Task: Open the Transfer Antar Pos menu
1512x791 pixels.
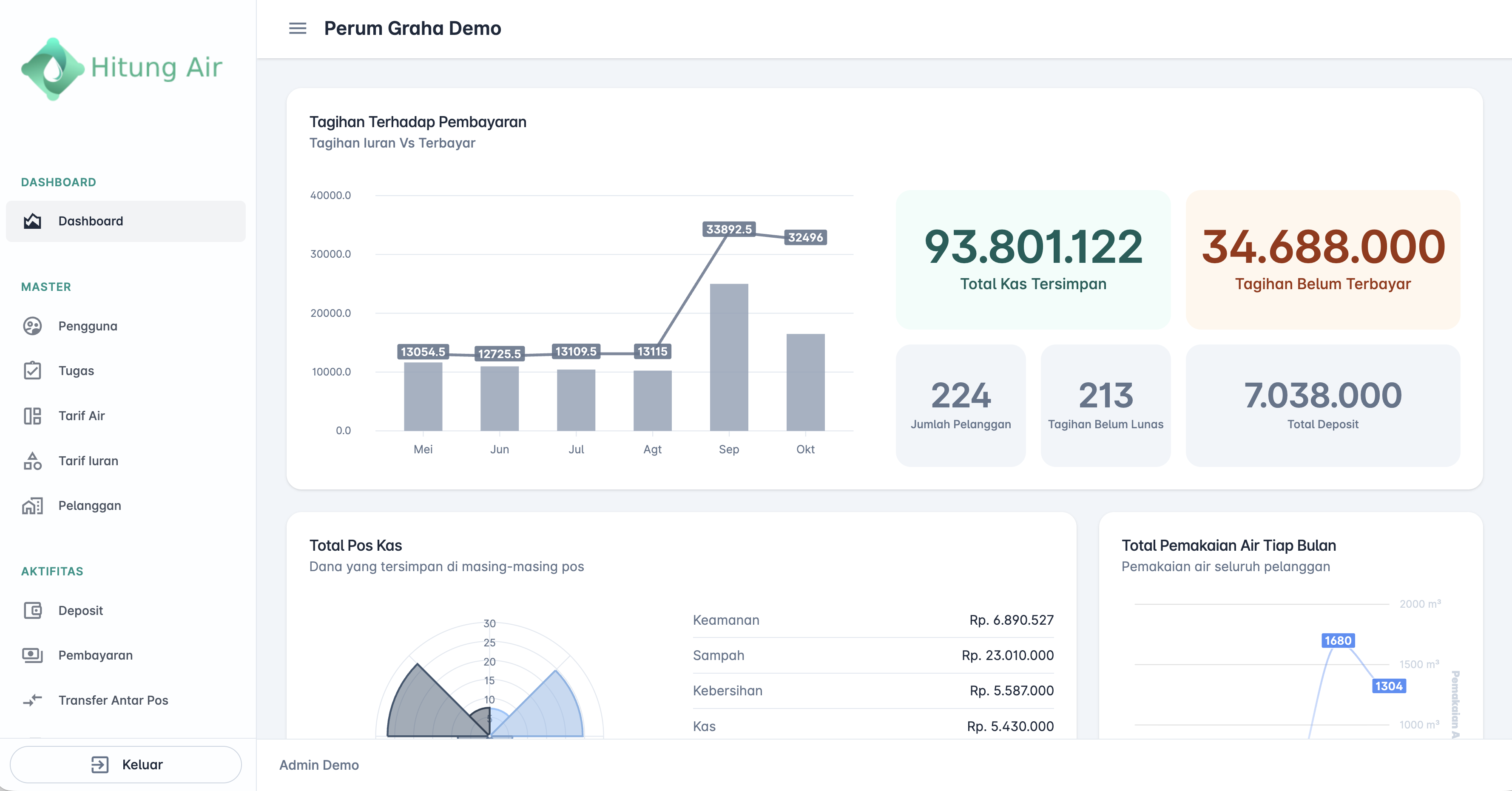Action: (113, 700)
